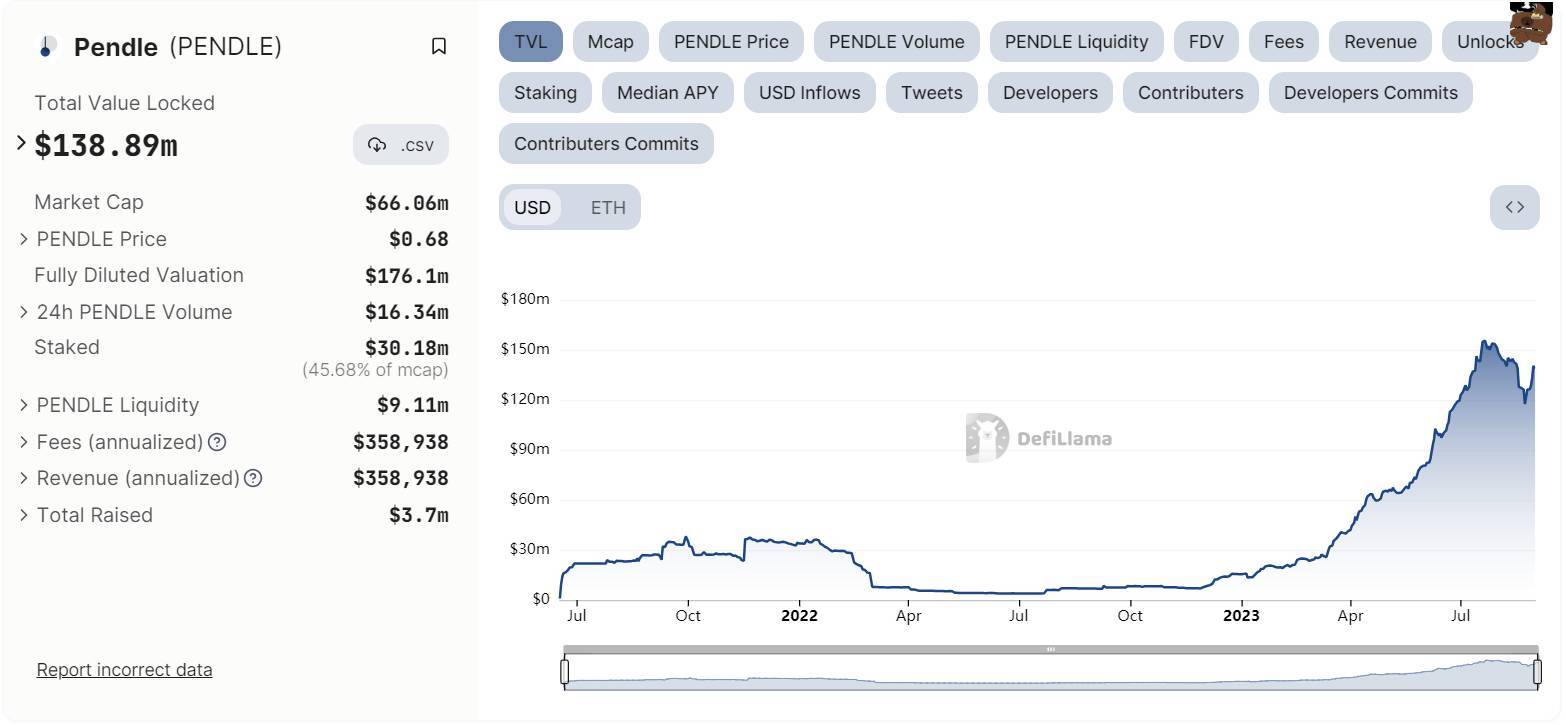
Task: Toggle the PENDLE Liquidity chart metric
Action: click(x=1076, y=42)
